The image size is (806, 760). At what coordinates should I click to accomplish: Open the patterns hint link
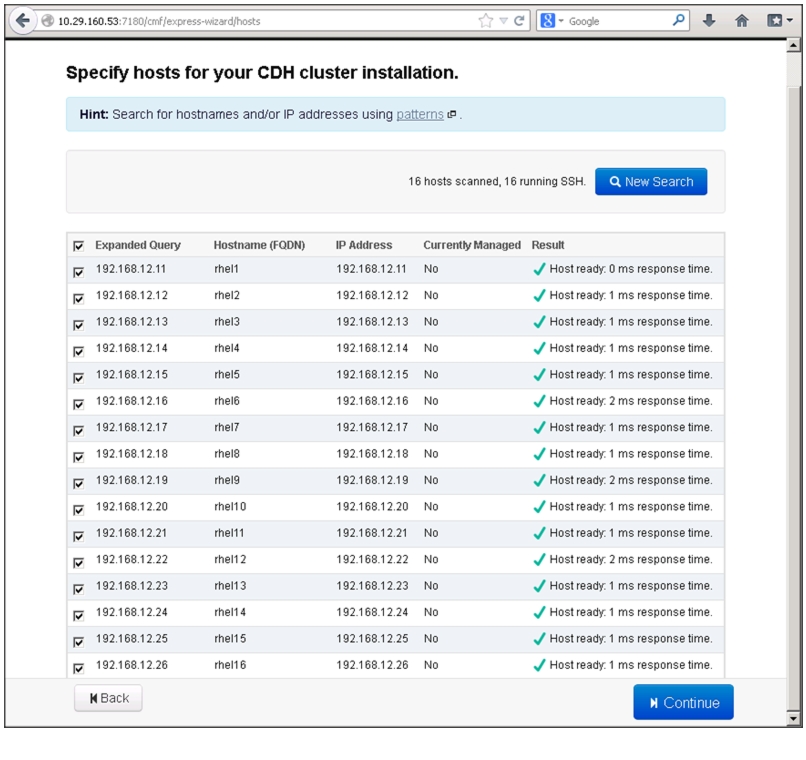coord(419,115)
